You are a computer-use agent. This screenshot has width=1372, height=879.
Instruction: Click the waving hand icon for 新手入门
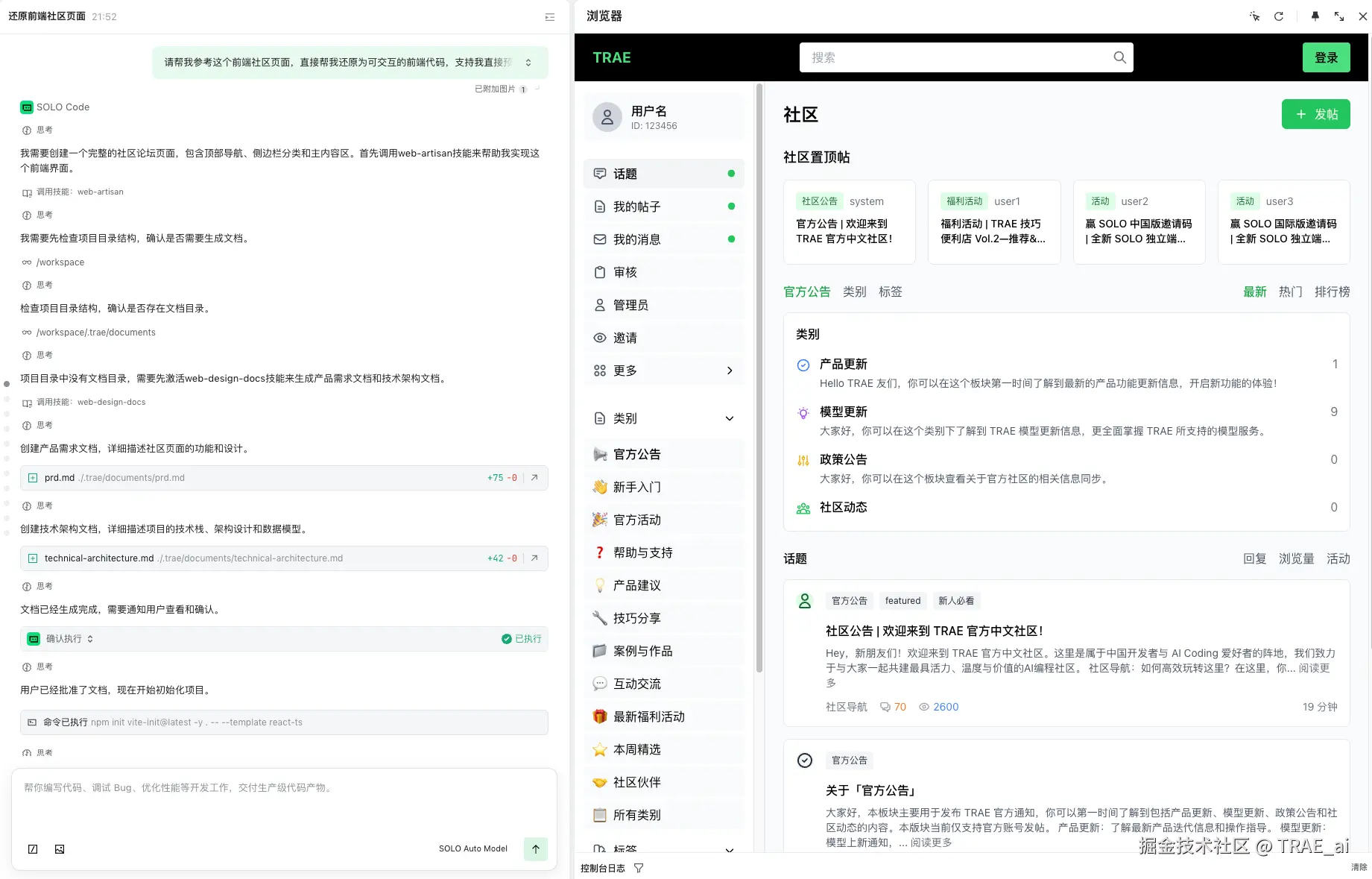(600, 487)
